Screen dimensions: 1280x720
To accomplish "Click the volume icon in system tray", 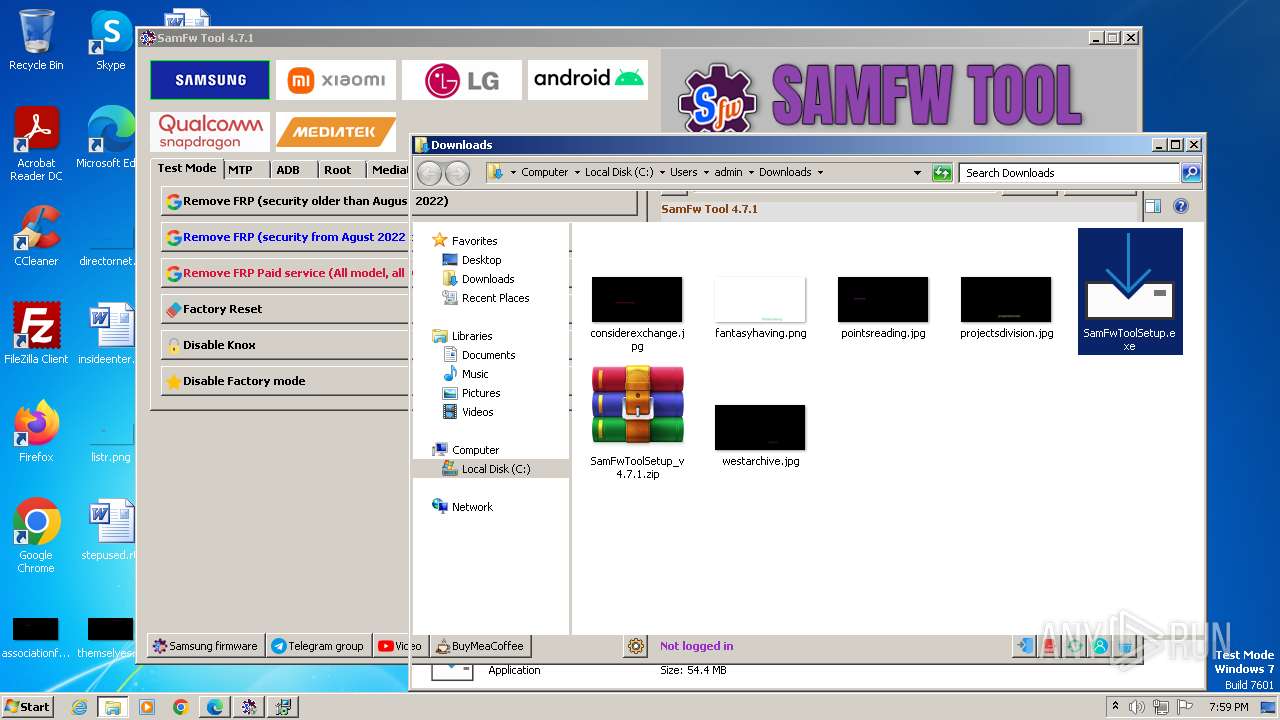I will pos(1137,707).
